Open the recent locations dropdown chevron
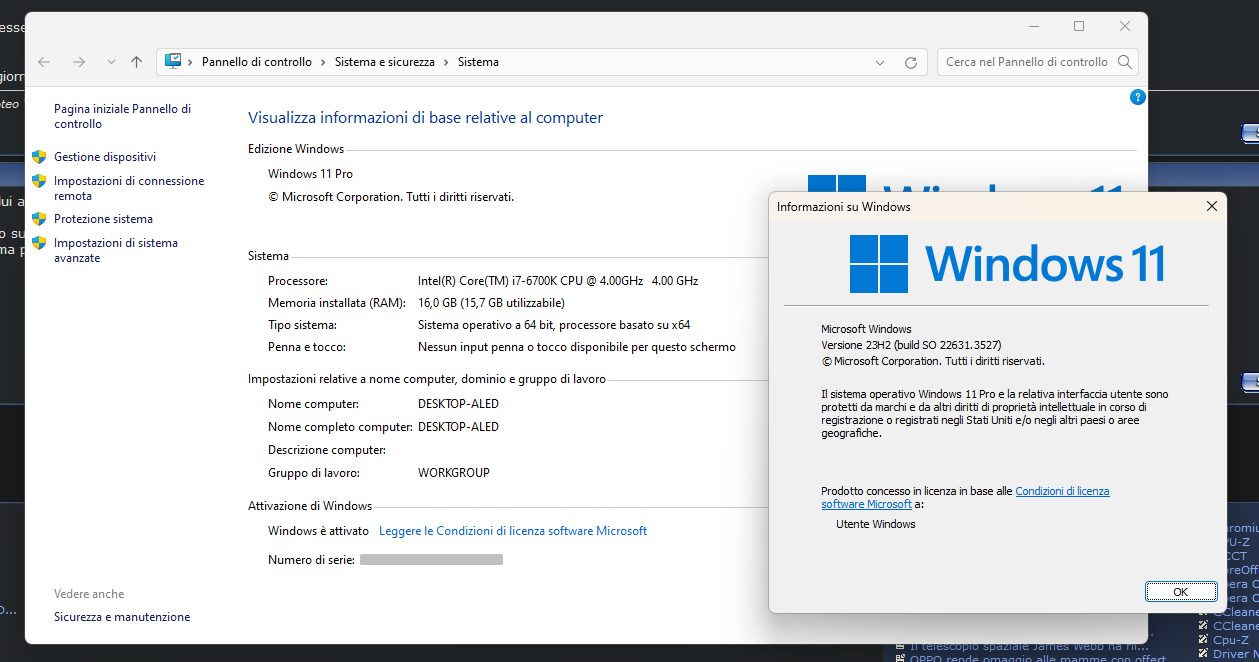The width and height of the screenshot is (1259, 662). pyautogui.click(x=110, y=62)
